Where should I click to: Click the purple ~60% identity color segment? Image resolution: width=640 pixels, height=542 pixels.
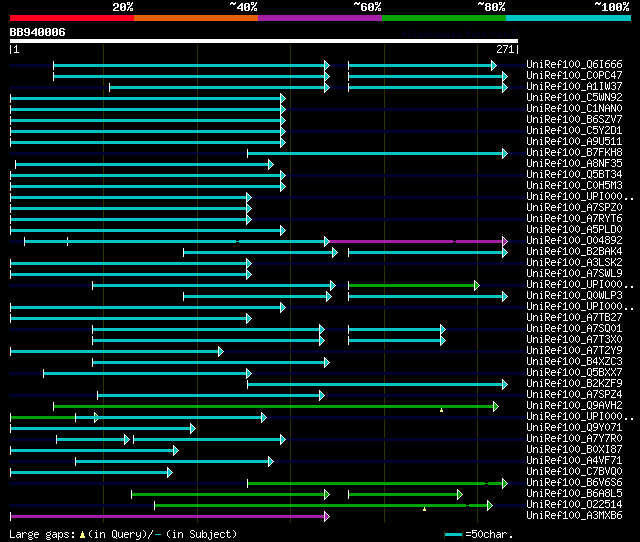[319, 18]
